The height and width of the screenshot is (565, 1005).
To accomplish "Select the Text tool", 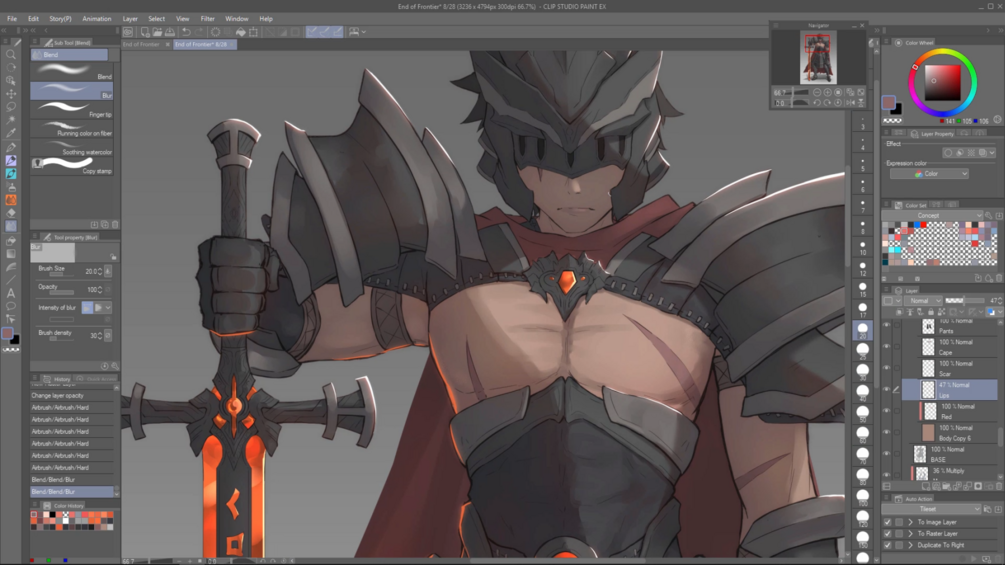I will tap(11, 293).
